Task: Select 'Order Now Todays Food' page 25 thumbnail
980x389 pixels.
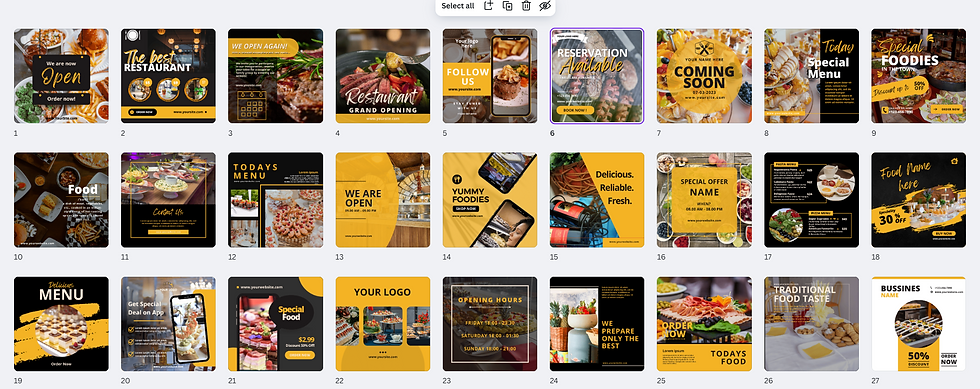Action: (x=704, y=324)
